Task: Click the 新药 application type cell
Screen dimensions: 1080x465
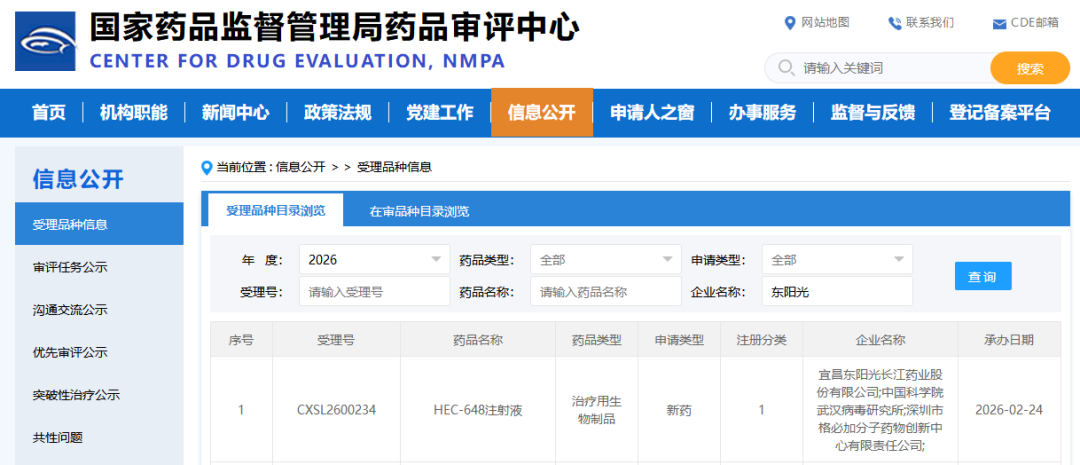Action: [x=679, y=410]
